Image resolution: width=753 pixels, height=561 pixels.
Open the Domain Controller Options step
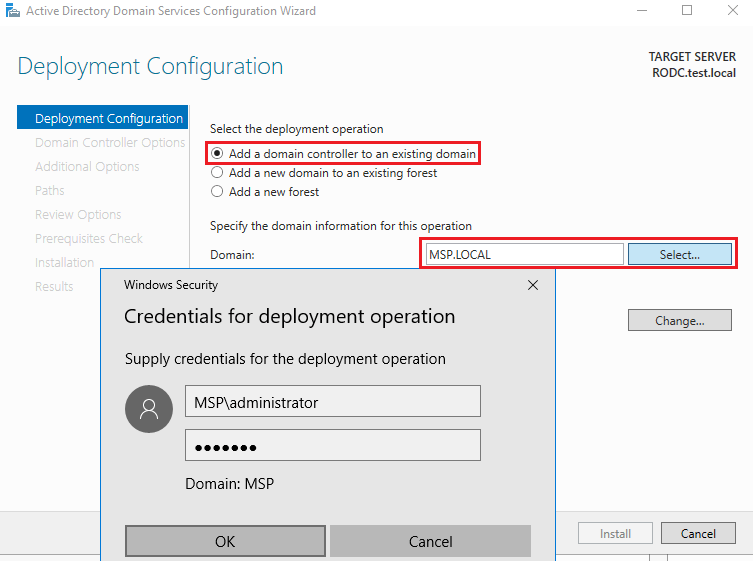coord(110,143)
